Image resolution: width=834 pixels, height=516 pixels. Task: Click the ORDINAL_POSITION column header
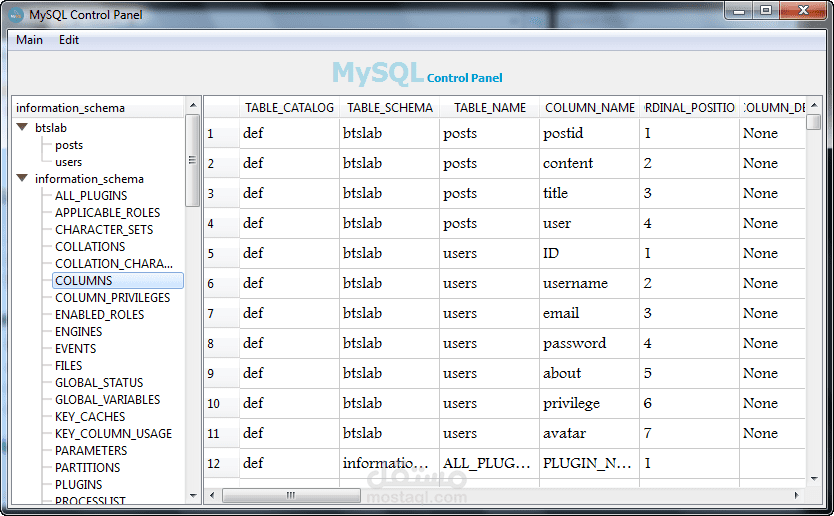[690, 108]
